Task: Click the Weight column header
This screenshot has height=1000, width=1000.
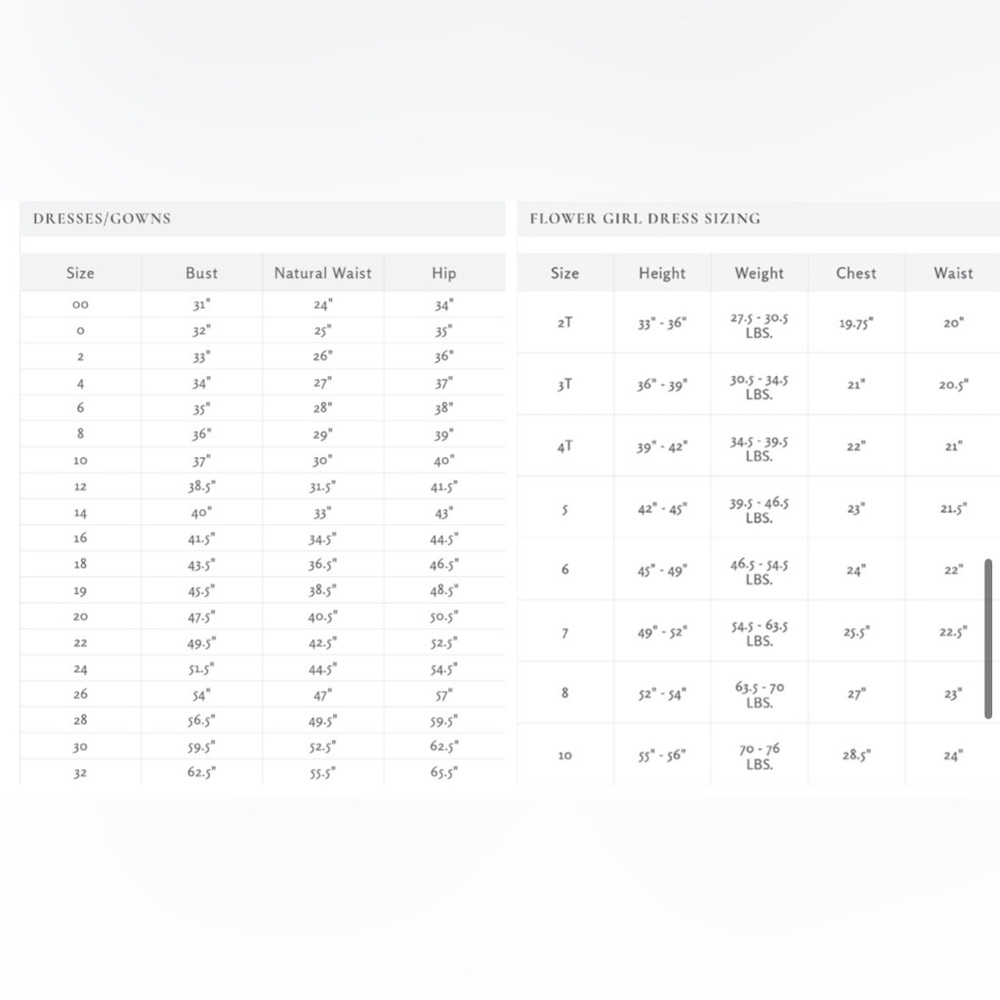Action: 759,273
